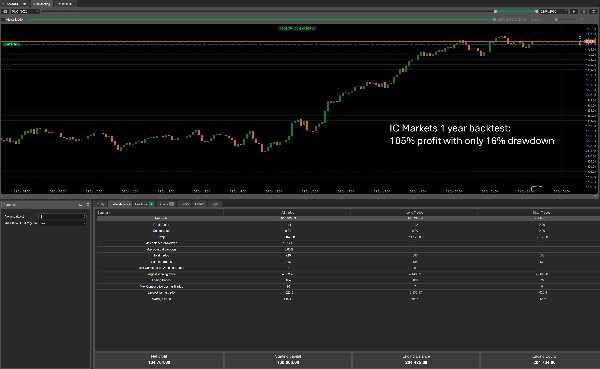Toggle the Visual Mode checkbox
Image resolution: width=600 pixels, height=369 pixels.
(3, 19)
